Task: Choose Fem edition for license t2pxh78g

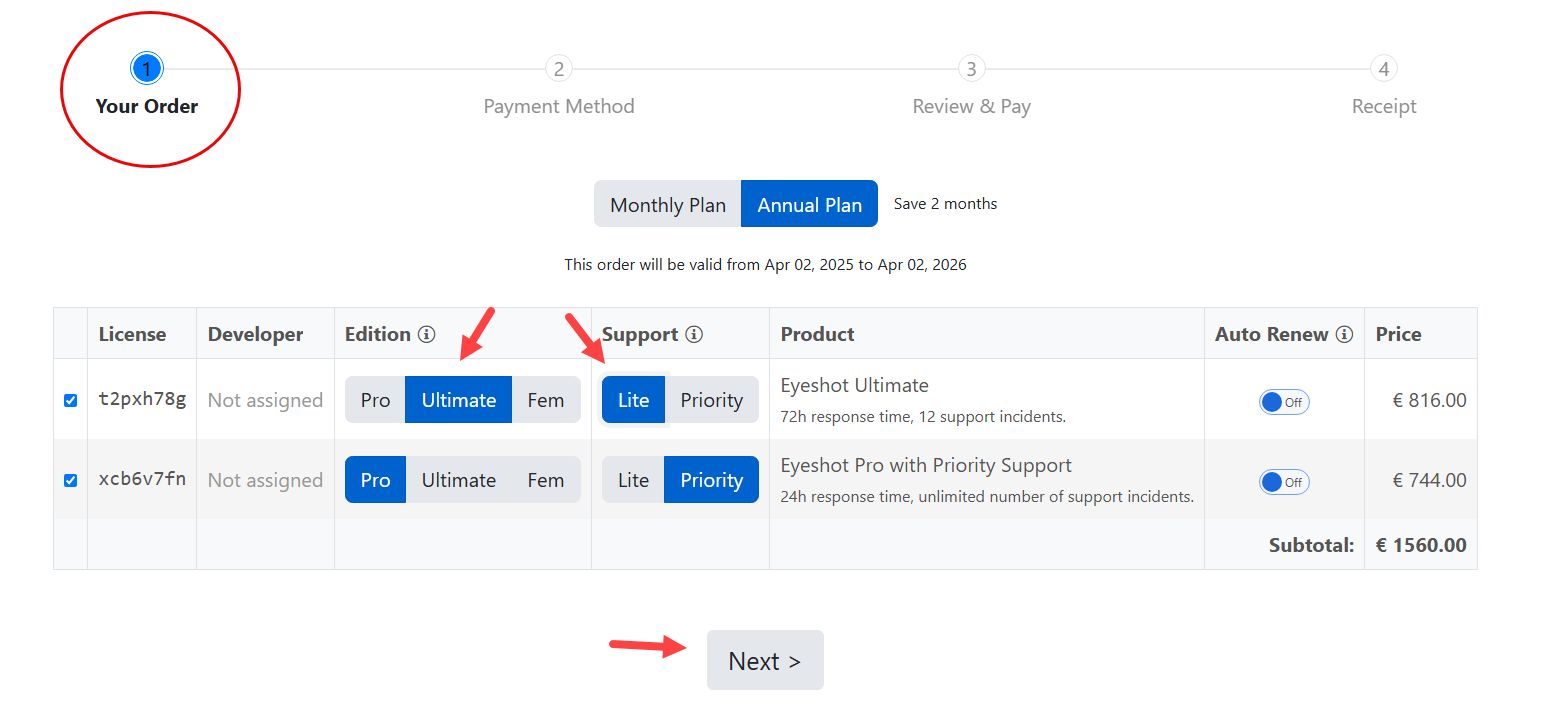Action: [546, 400]
